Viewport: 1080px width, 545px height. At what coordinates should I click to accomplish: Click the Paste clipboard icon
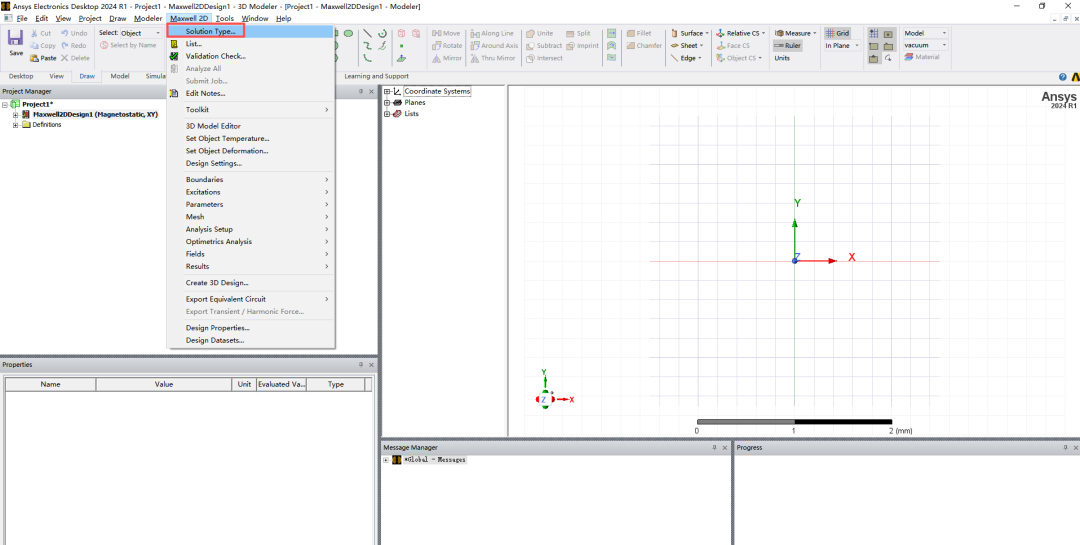point(34,58)
